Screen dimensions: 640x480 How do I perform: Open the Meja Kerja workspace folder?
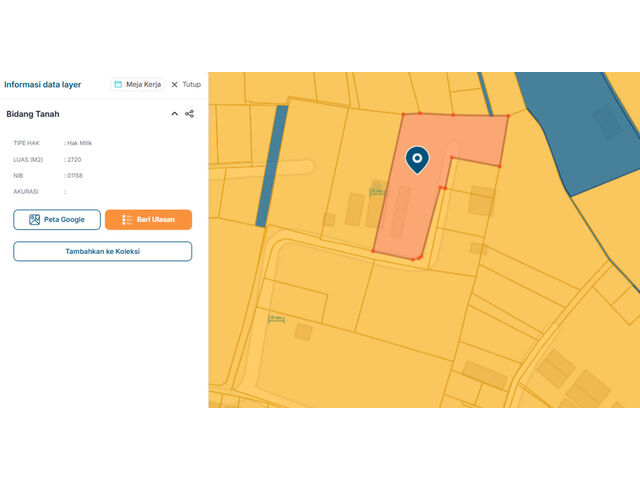pyautogui.click(x=138, y=85)
